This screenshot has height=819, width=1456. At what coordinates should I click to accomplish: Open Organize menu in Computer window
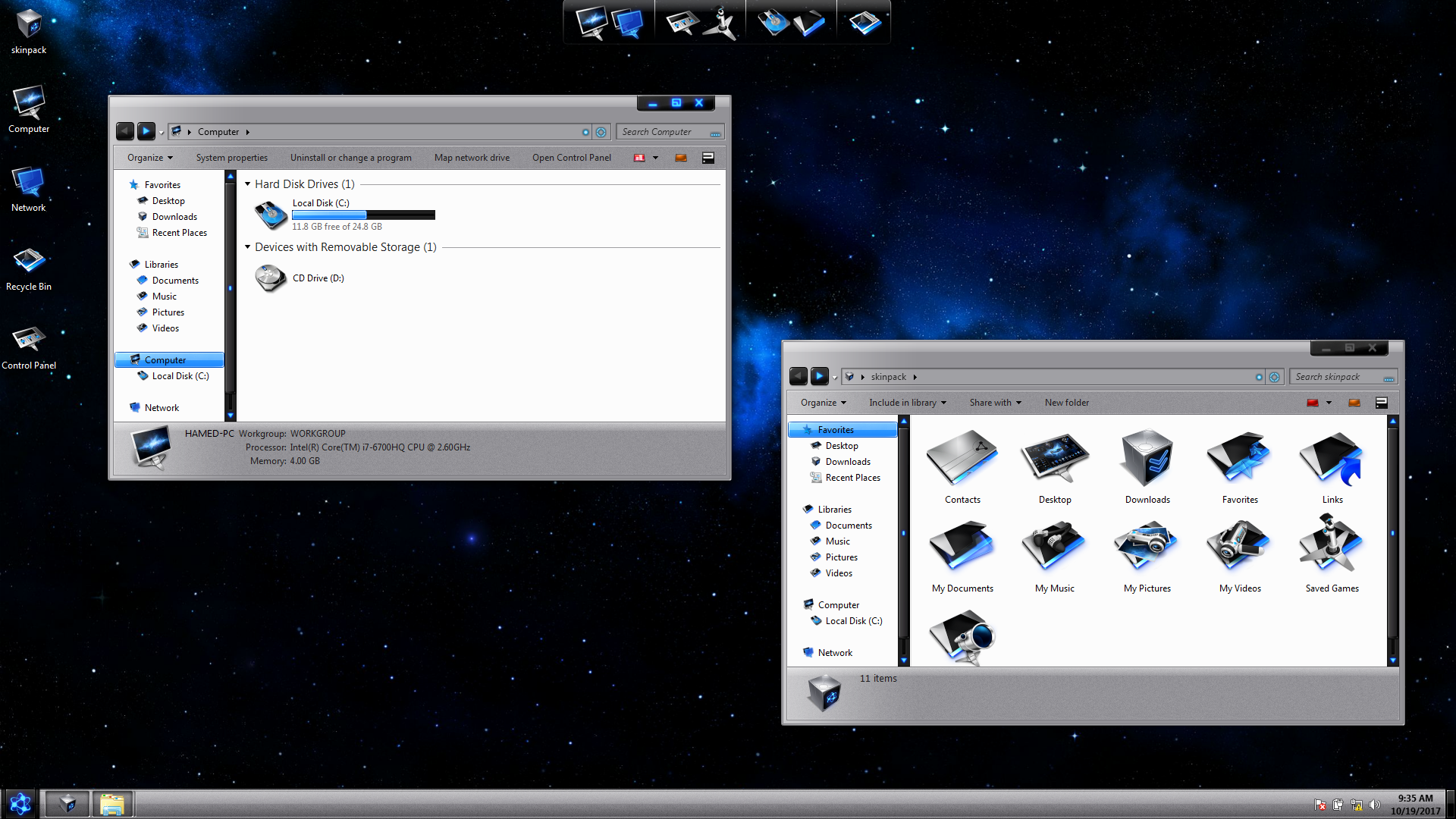point(149,158)
